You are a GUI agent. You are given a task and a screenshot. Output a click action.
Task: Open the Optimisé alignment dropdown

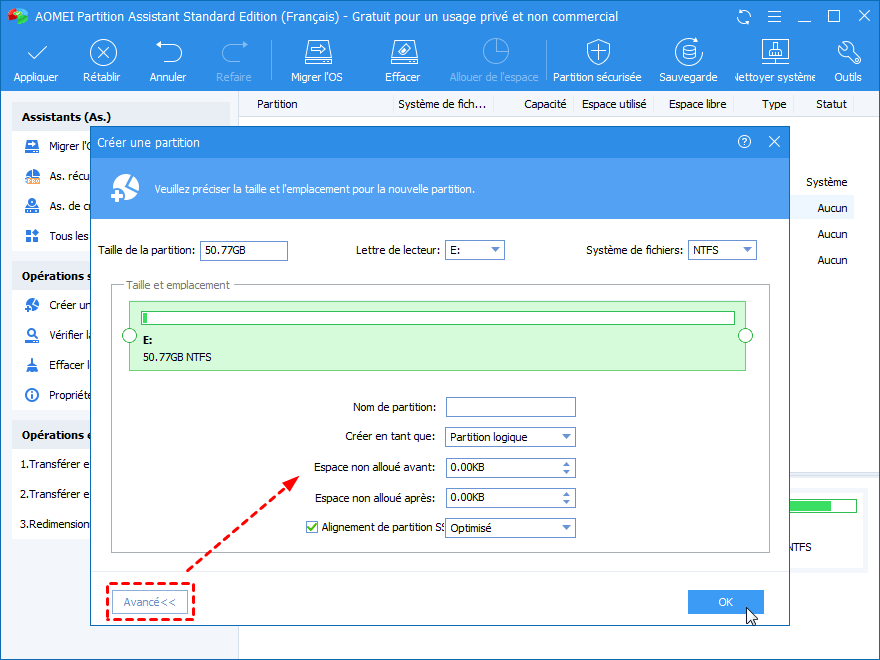tap(510, 528)
